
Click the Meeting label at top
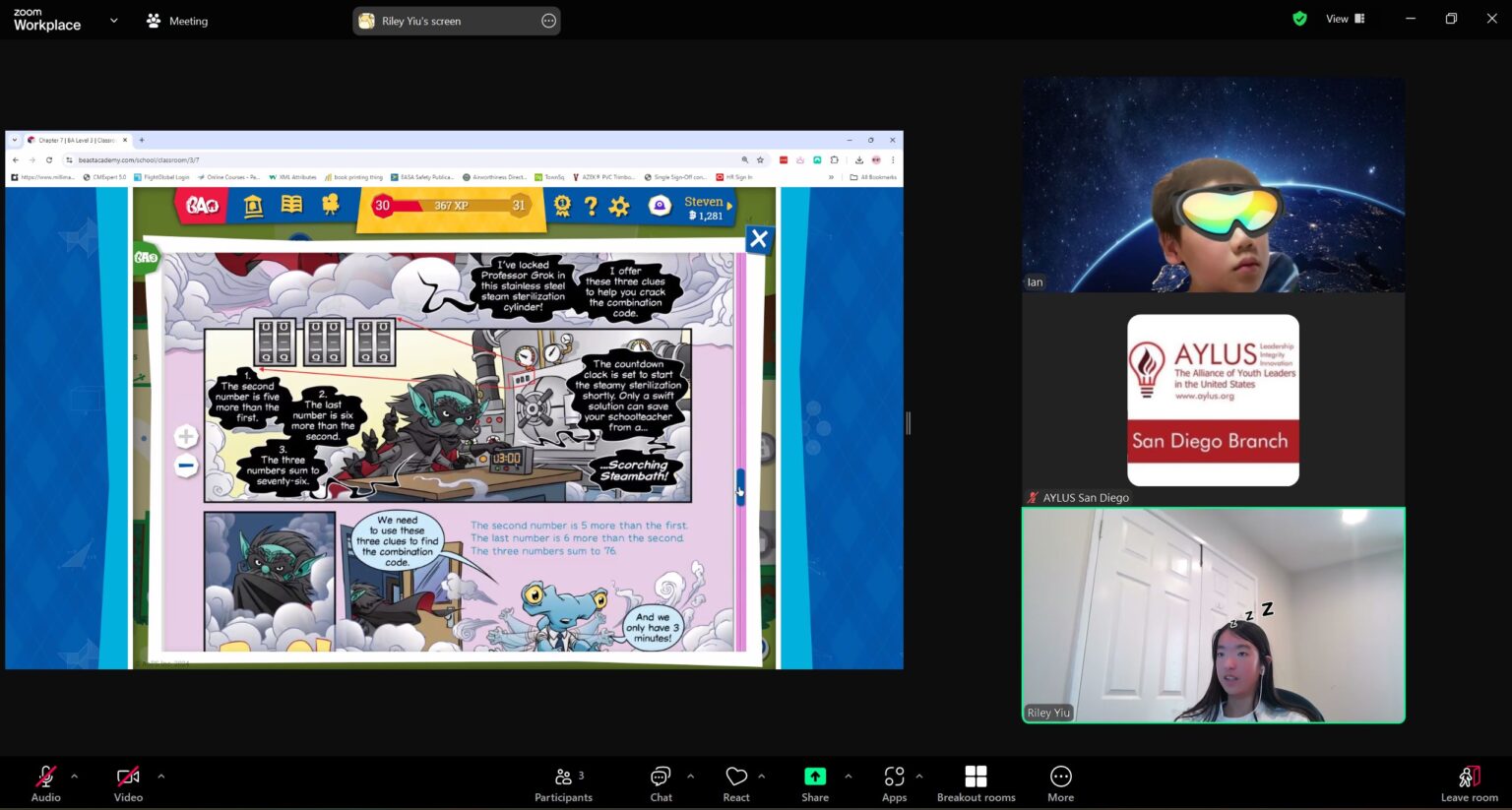[177, 21]
